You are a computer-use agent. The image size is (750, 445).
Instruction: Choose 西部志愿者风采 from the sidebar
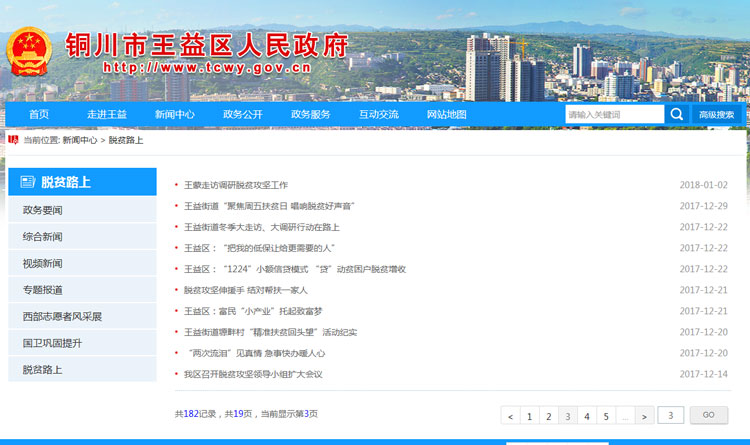pos(62,316)
